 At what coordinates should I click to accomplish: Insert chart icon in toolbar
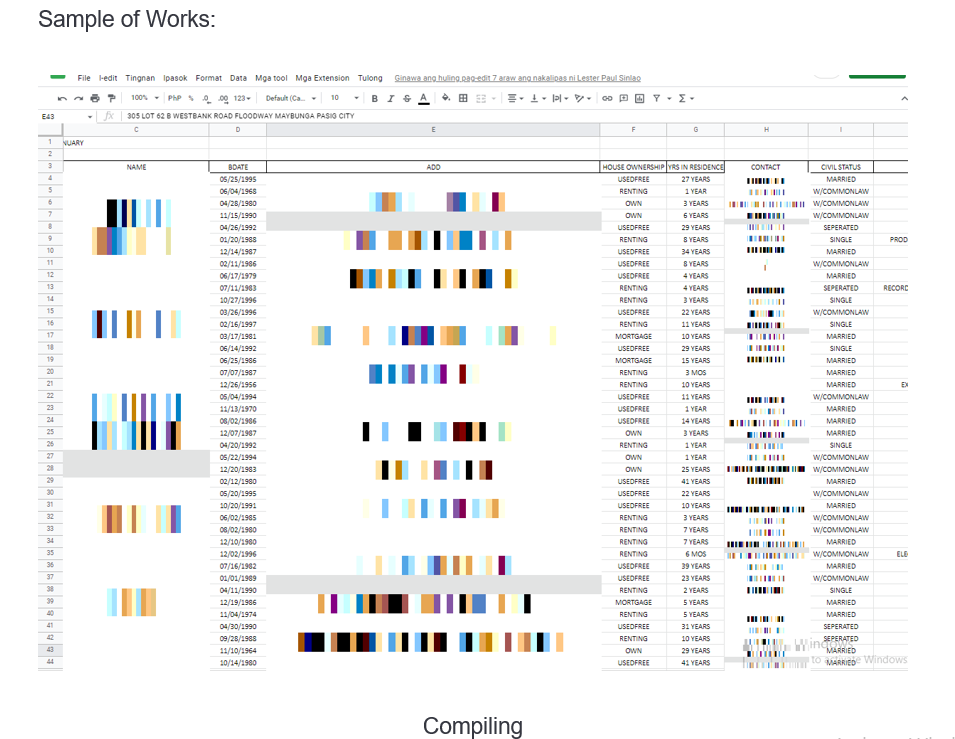640,98
